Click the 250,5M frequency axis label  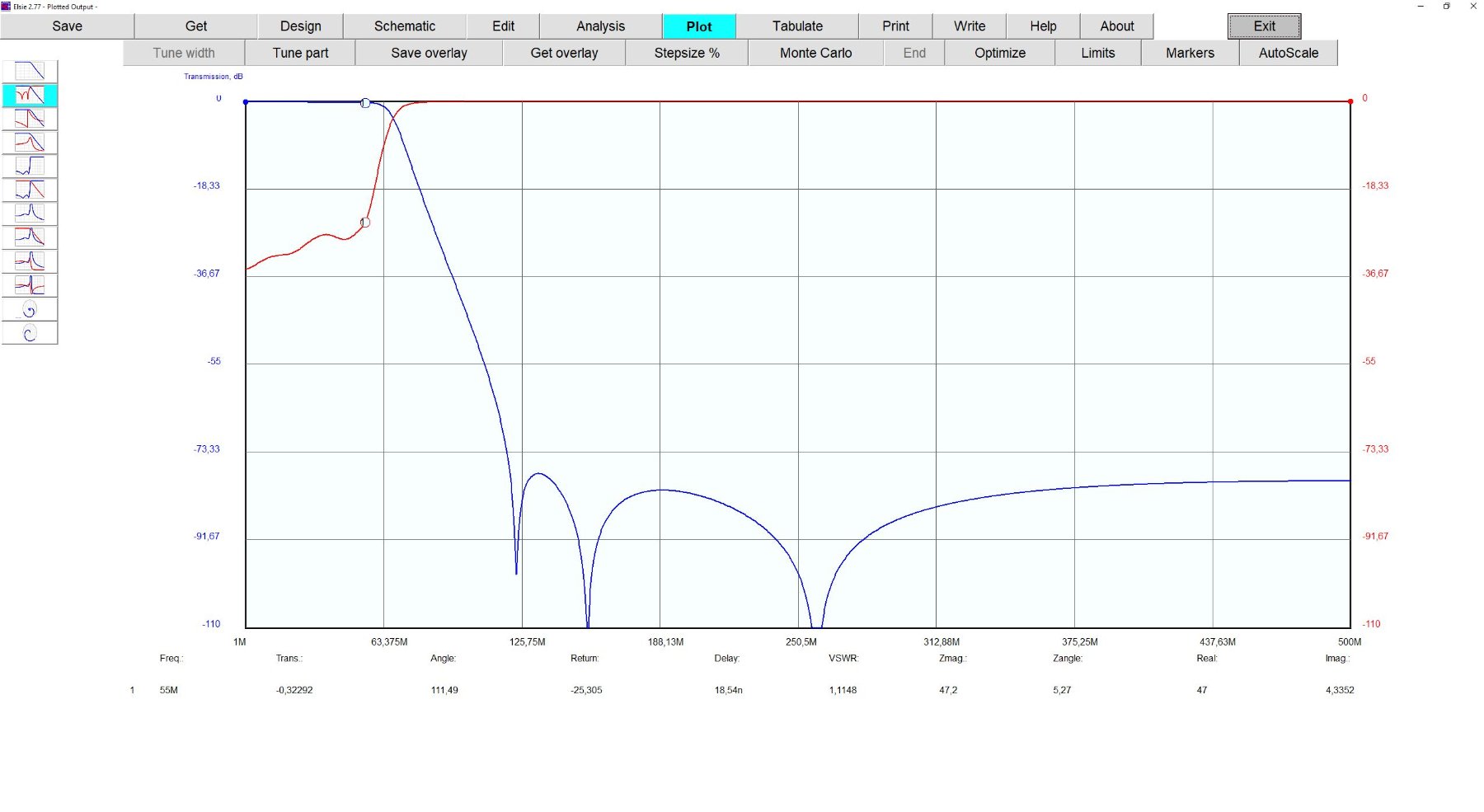click(801, 641)
